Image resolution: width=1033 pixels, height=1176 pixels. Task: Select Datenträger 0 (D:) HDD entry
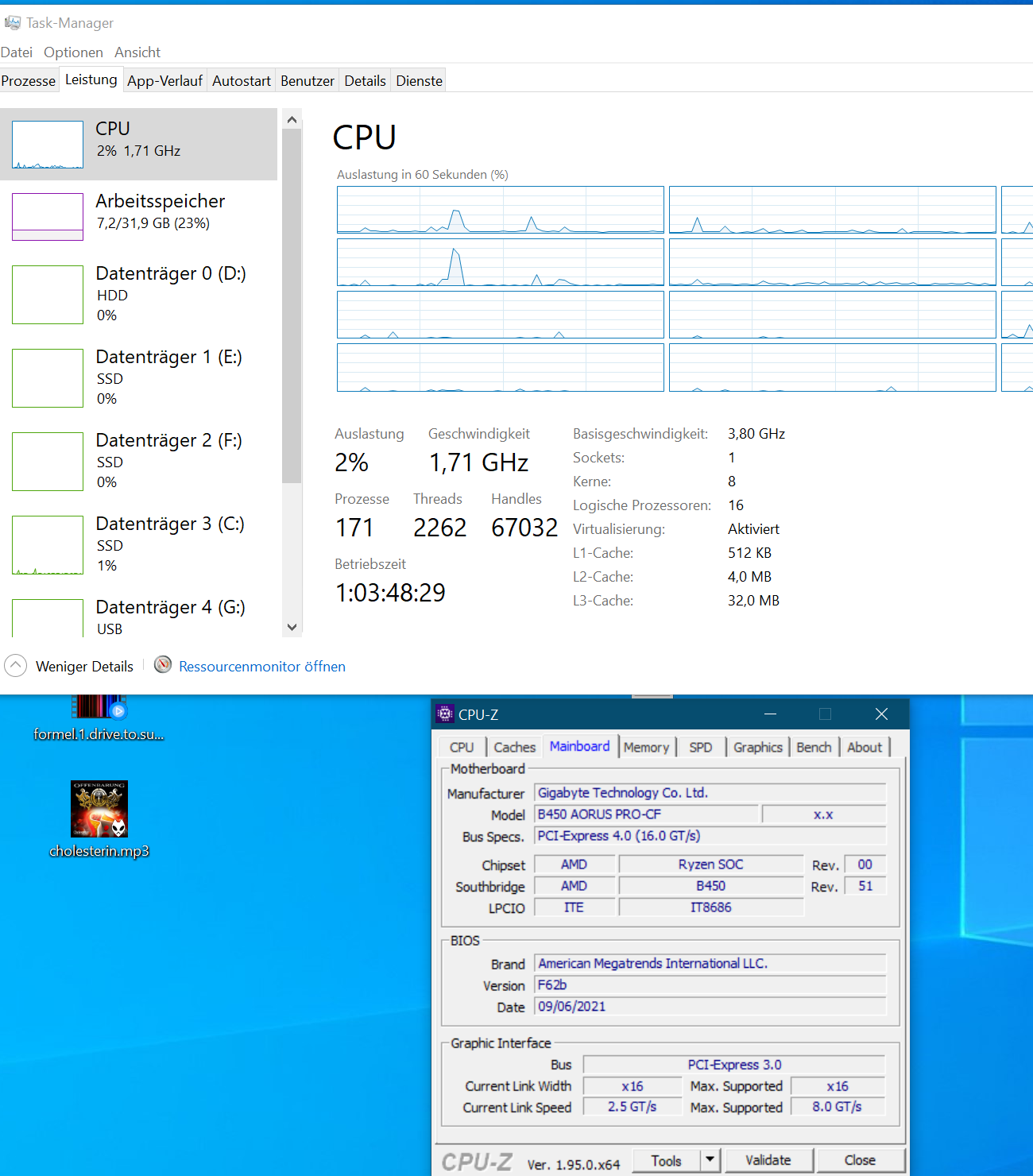[139, 294]
